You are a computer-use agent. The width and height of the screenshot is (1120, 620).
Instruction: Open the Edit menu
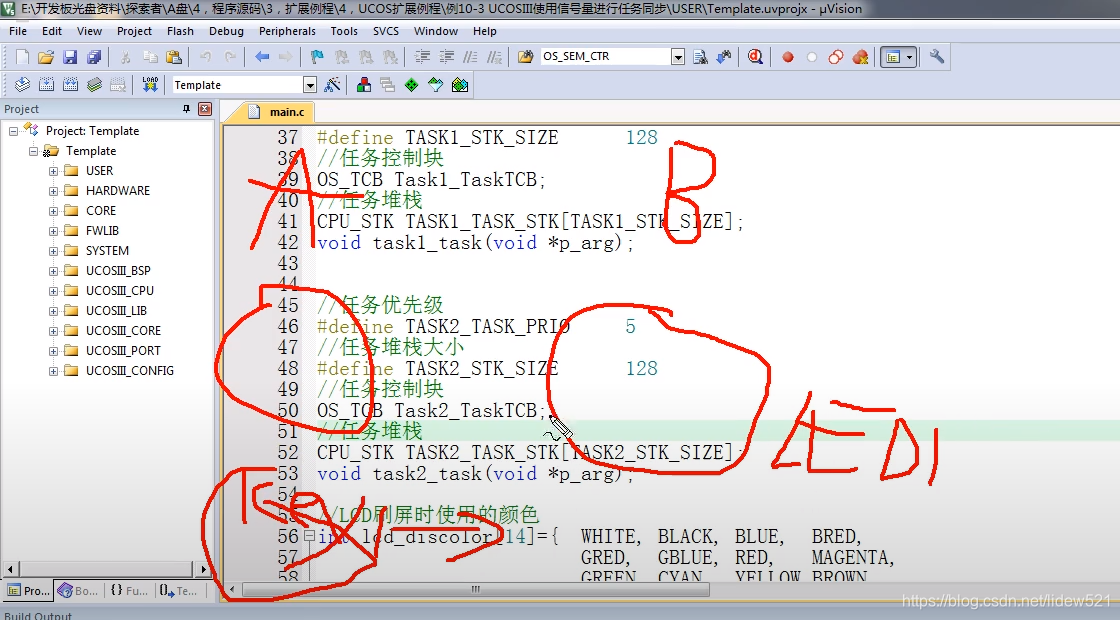(x=51, y=31)
